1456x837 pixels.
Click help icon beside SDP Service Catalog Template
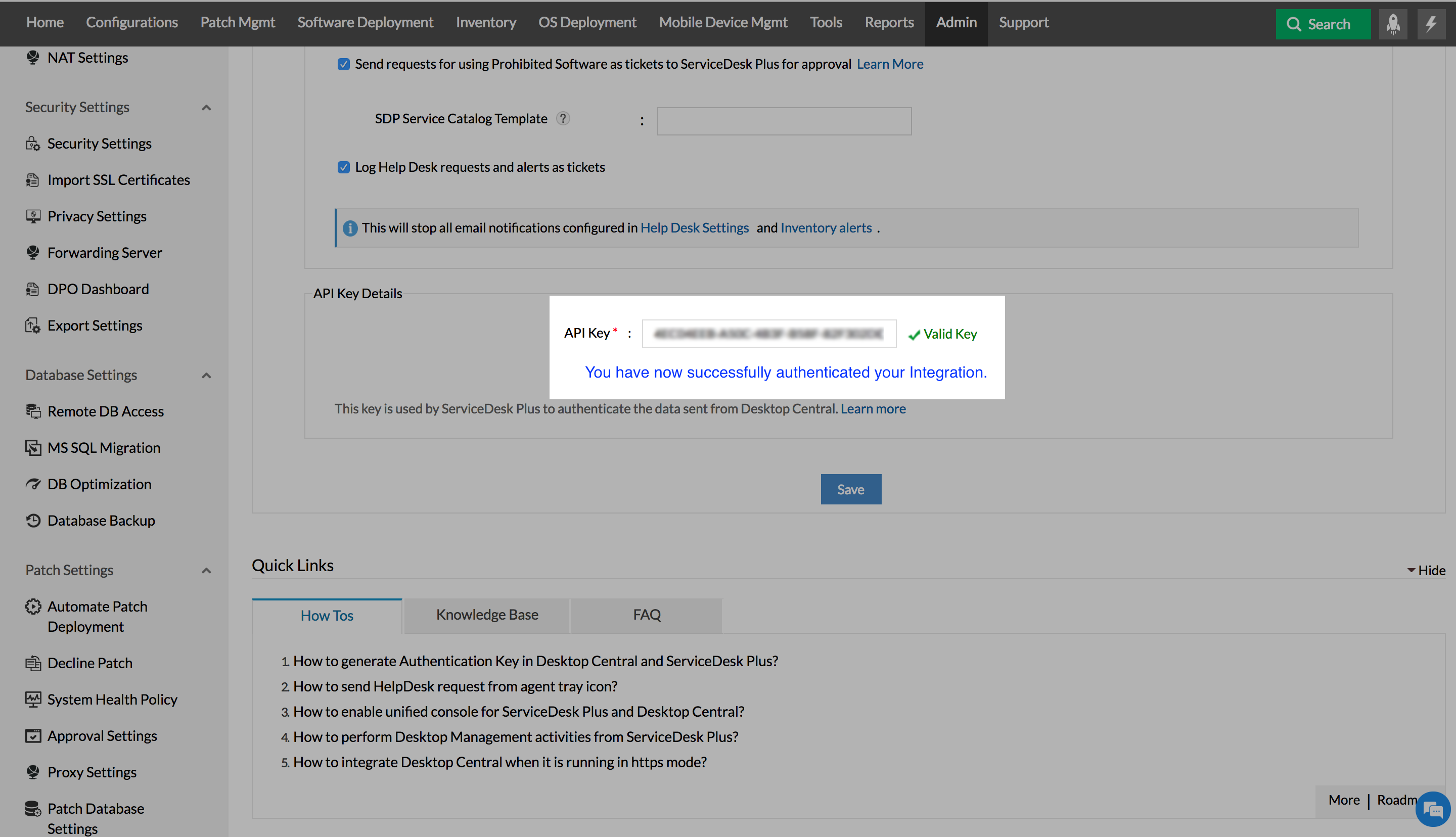pos(563,118)
